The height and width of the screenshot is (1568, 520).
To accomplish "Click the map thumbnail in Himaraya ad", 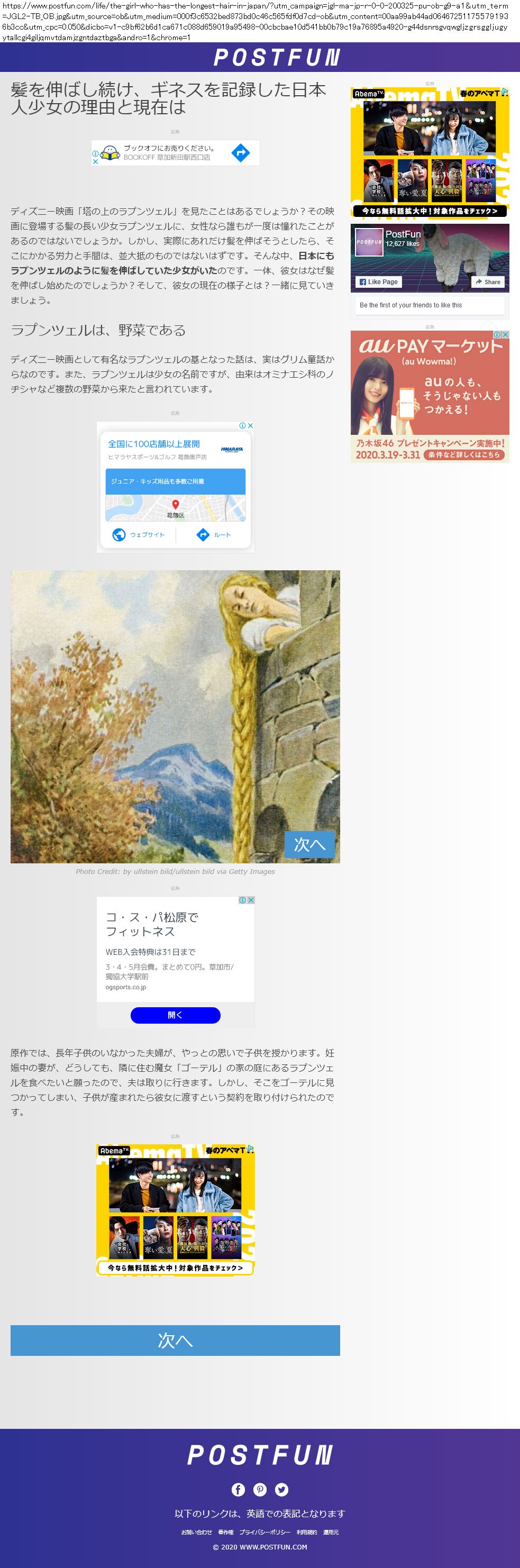I will (176, 508).
